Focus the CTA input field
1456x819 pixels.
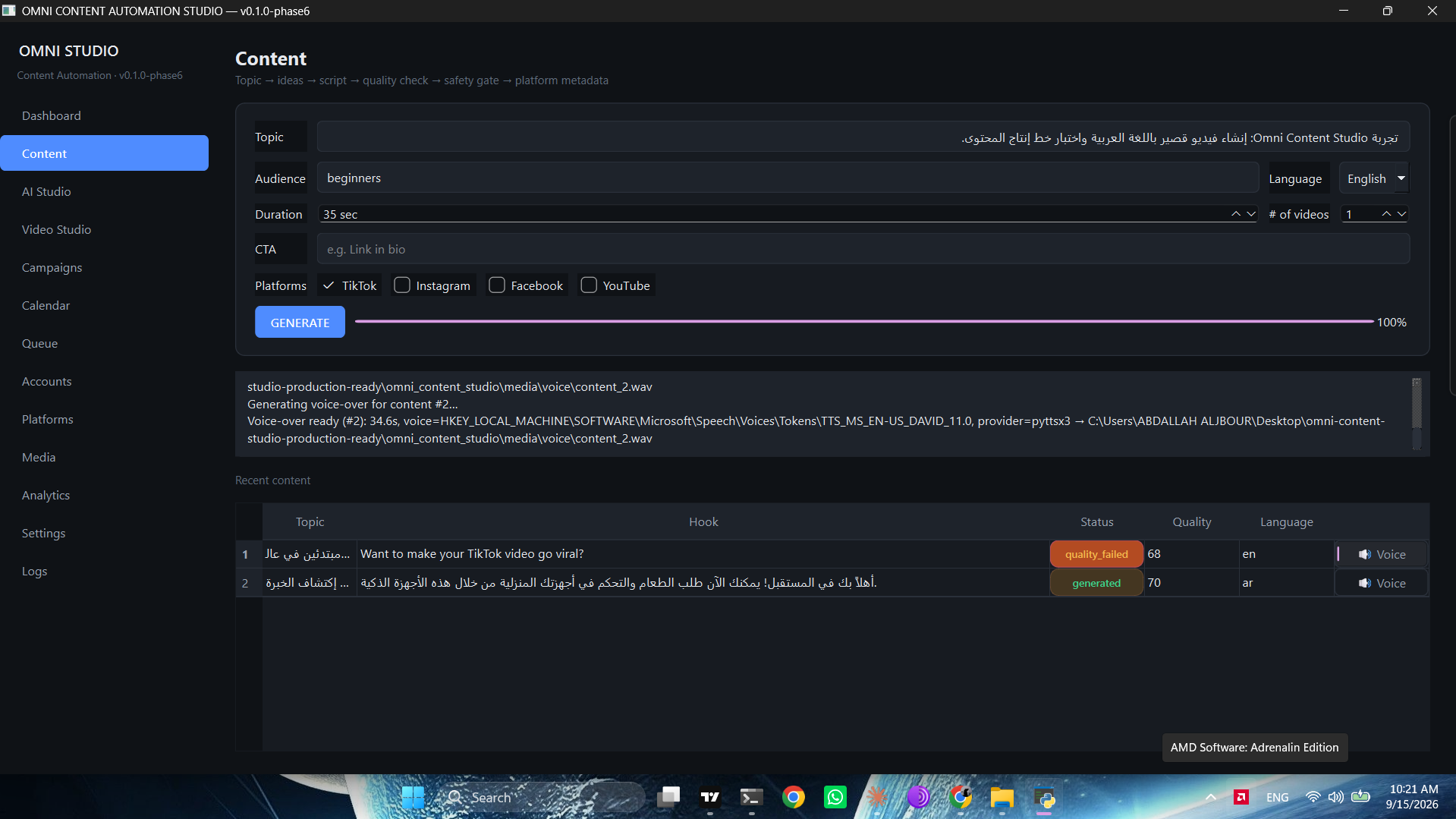(863, 249)
